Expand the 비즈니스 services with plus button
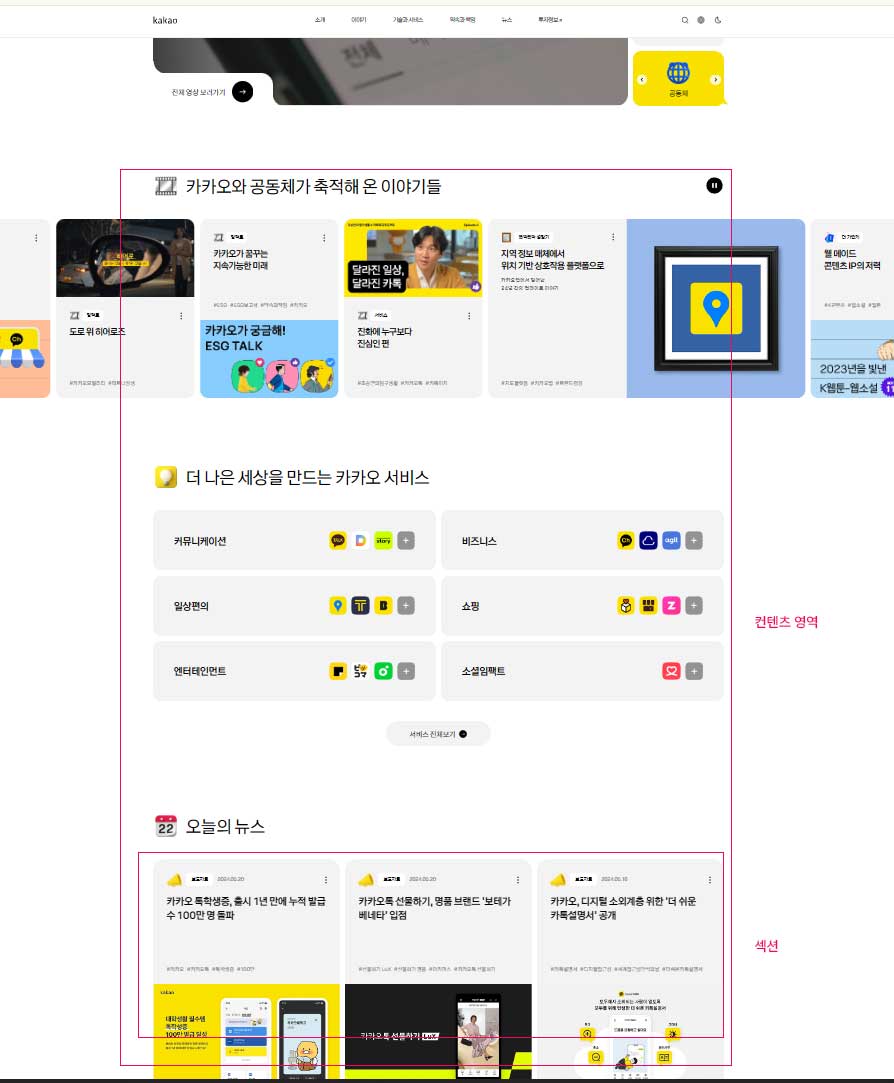Viewport: 894px width, 1083px height. point(694,540)
